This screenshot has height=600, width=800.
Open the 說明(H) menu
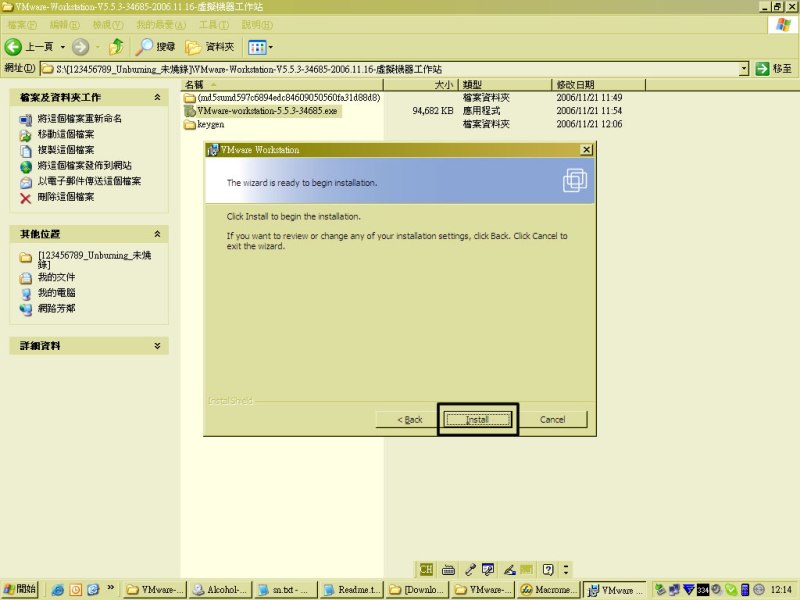[257, 24]
